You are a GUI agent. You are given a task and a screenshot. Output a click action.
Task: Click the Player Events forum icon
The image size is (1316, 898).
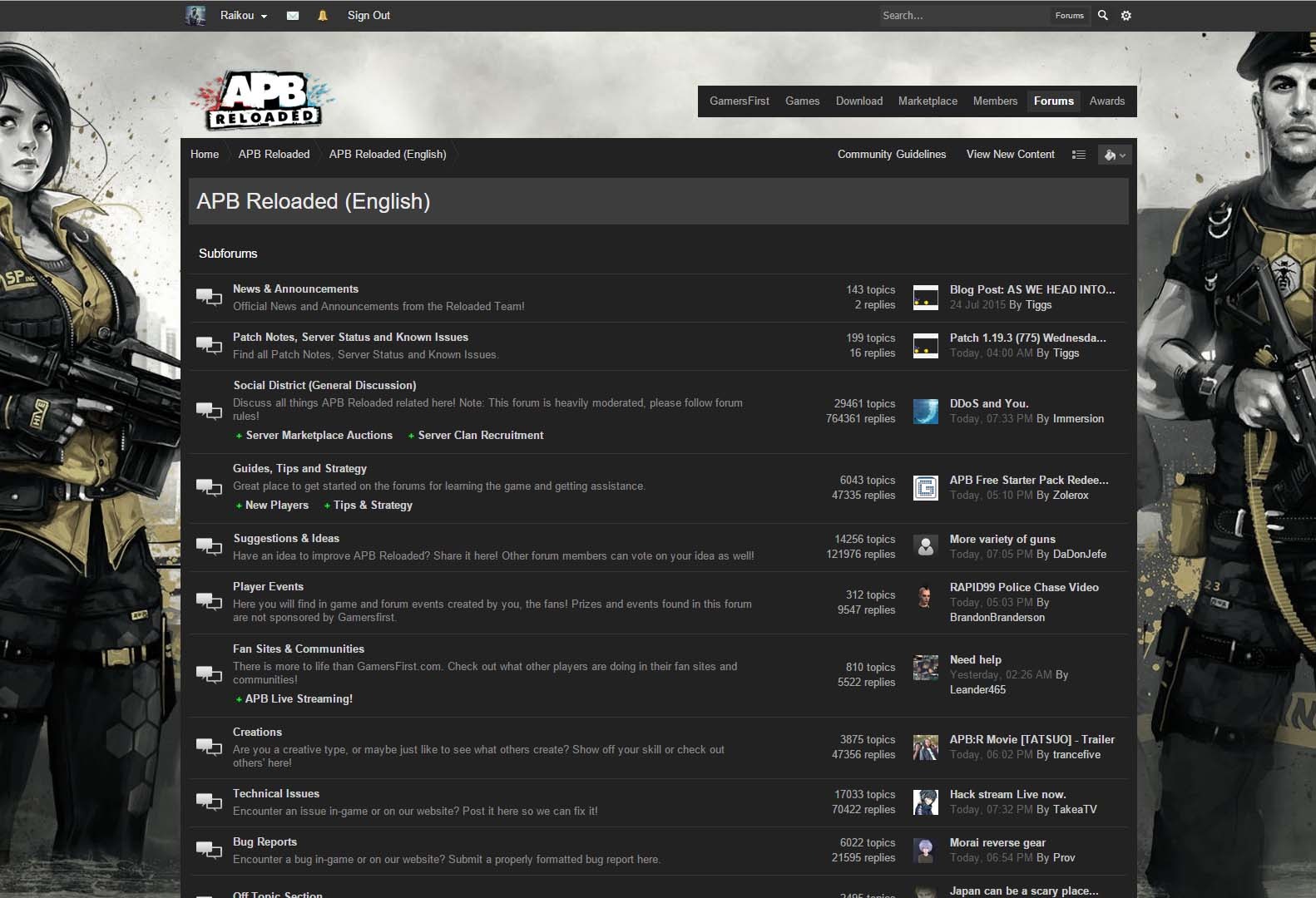(209, 601)
